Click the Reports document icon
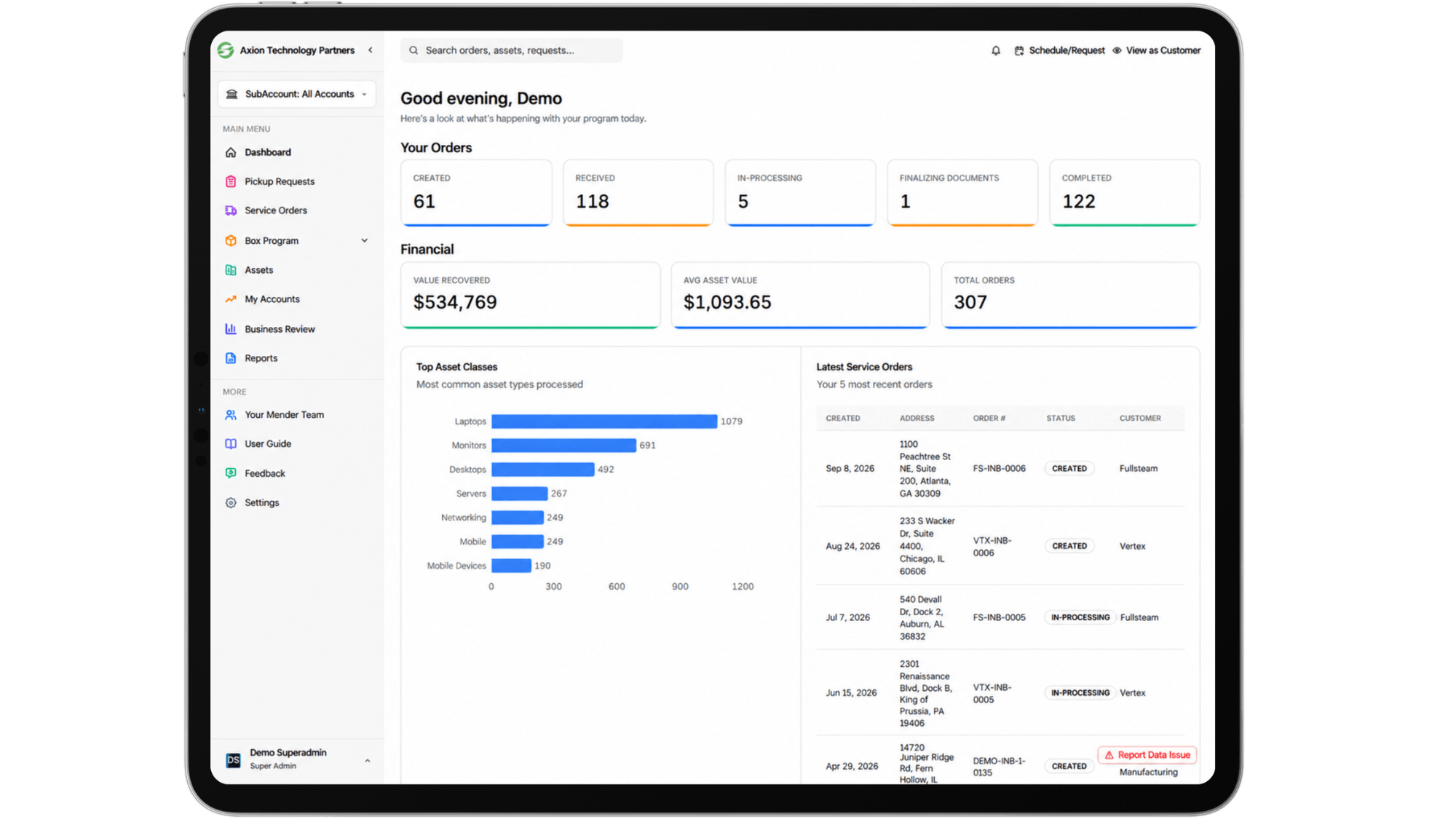The width and height of the screenshot is (1456, 819). pos(231,358)
